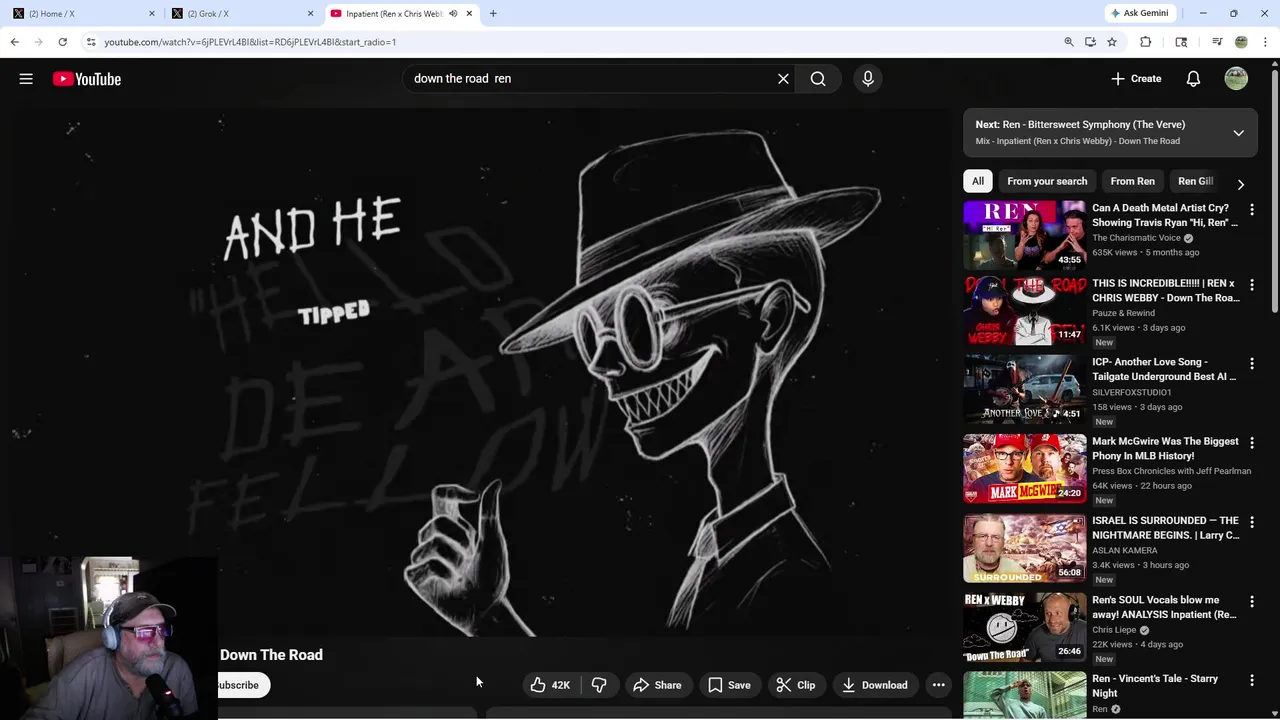
Task: Open the Mark McGwire video thumbnail
Action: [1024, 468]
